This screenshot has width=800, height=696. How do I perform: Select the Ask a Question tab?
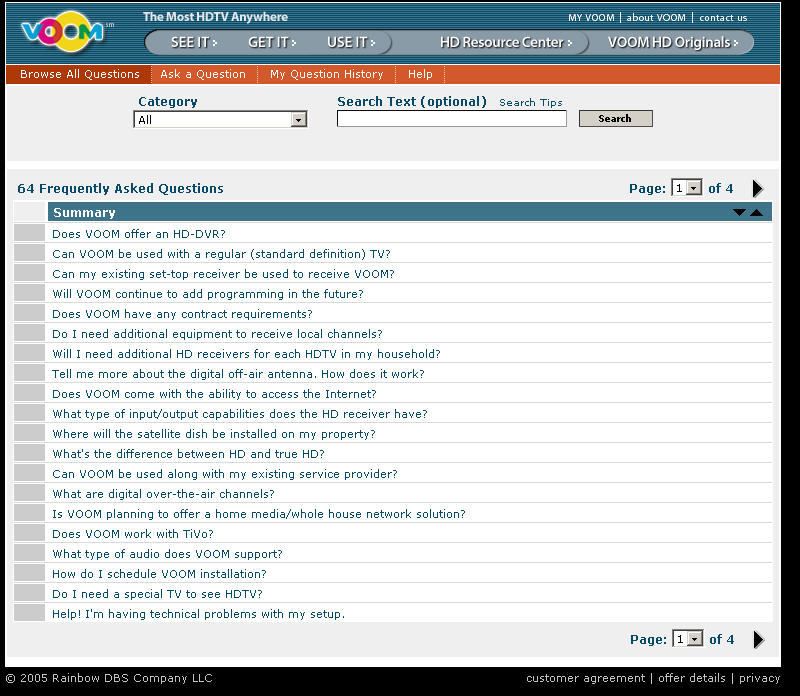tap(203, 74)
